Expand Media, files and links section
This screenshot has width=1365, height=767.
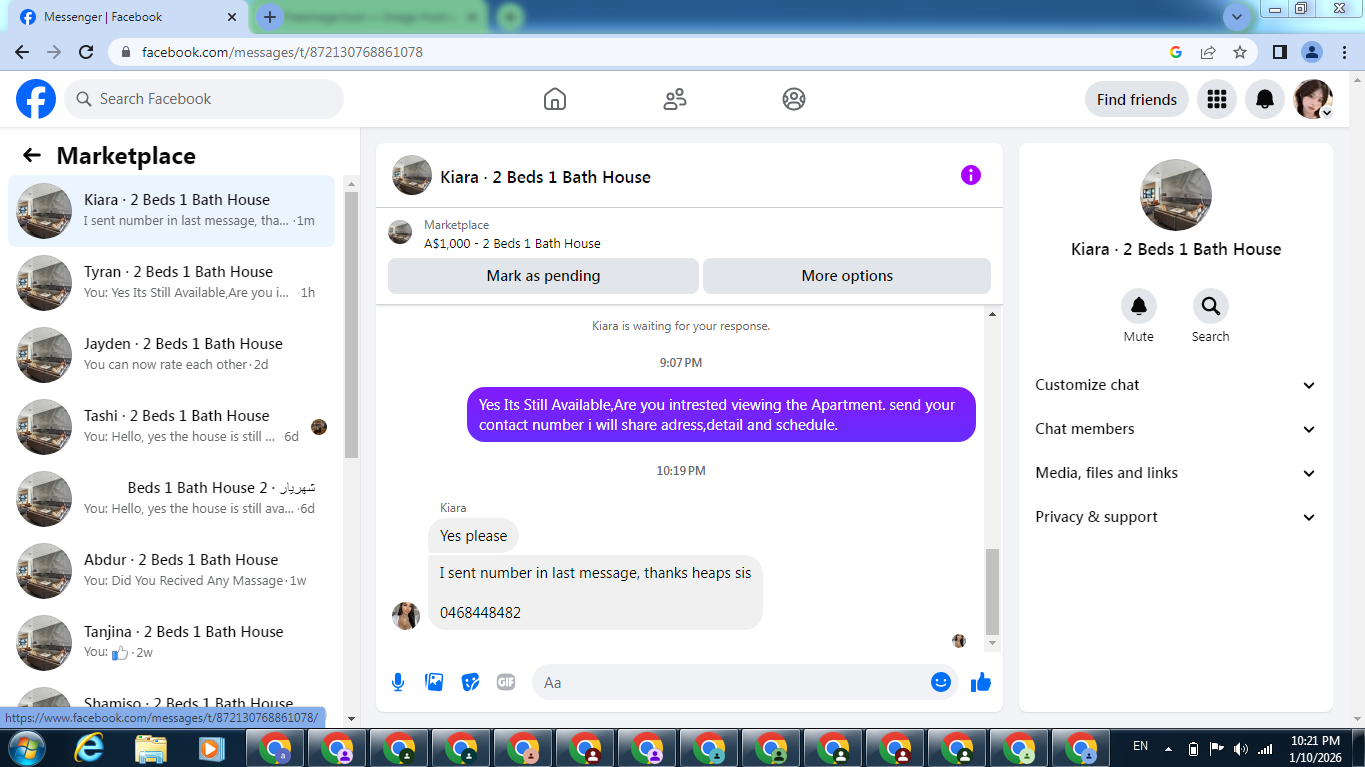pos(1175,473)
